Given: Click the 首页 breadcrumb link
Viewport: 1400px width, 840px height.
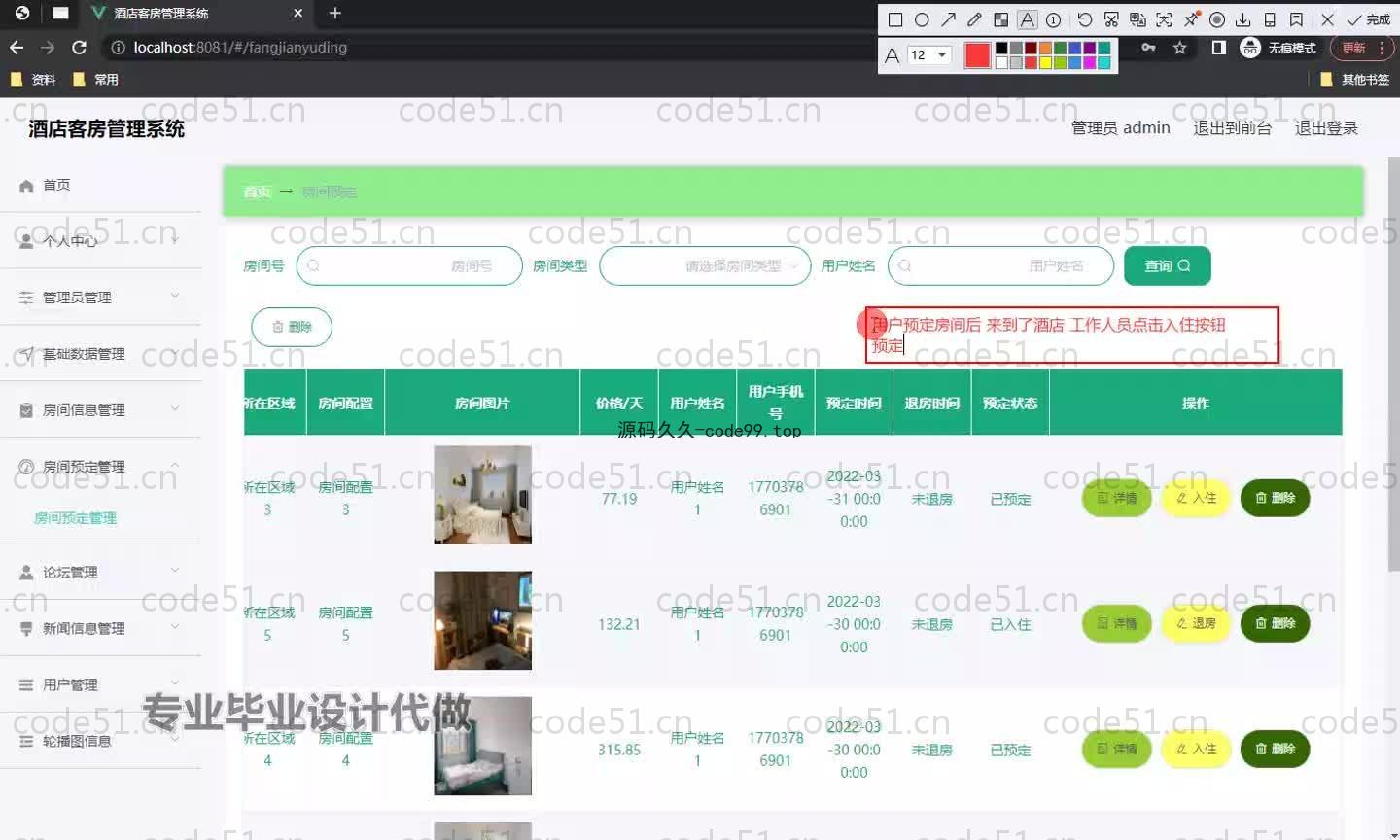Looking at the screenshot, I should click(x=257, y=192).
